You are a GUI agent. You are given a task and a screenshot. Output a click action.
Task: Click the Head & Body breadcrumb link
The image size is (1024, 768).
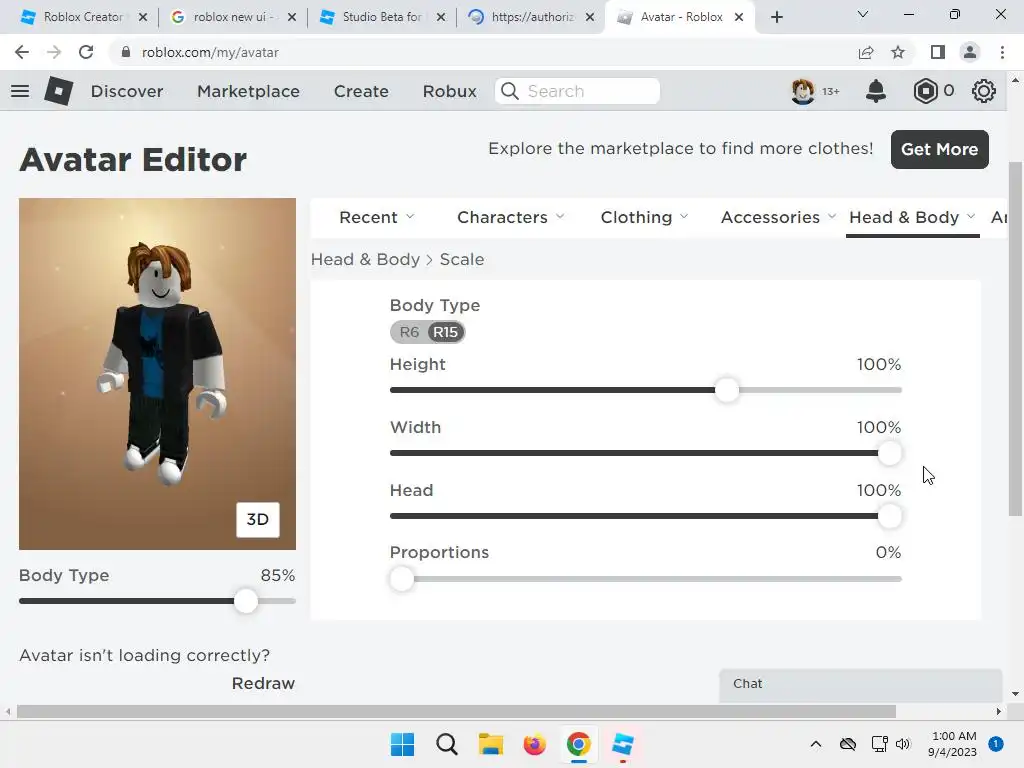click(365, 259)
